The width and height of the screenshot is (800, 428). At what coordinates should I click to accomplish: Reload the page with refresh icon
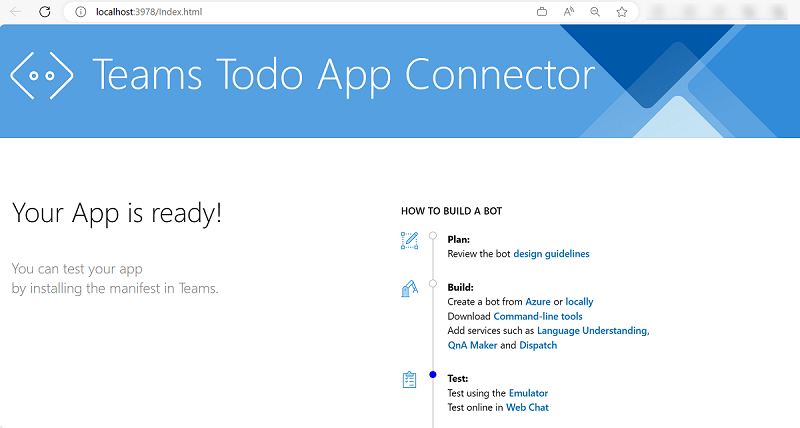tap(45, 12)
